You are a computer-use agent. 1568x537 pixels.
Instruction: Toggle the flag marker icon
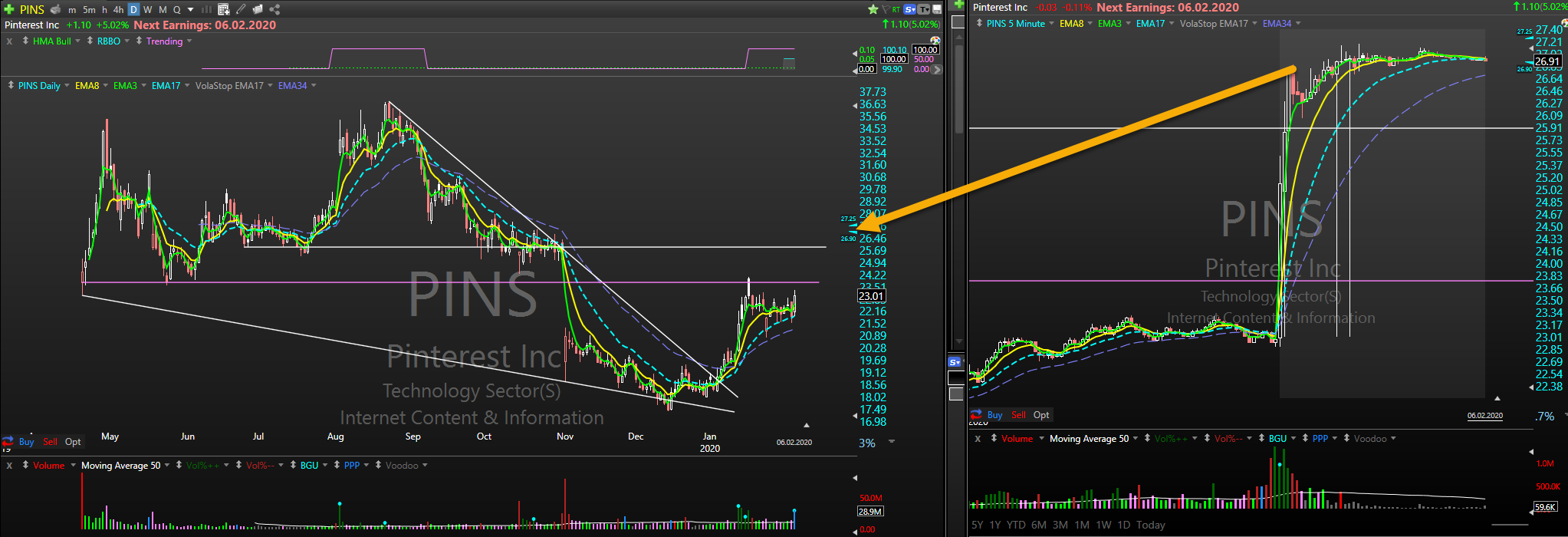click(884, 9)
